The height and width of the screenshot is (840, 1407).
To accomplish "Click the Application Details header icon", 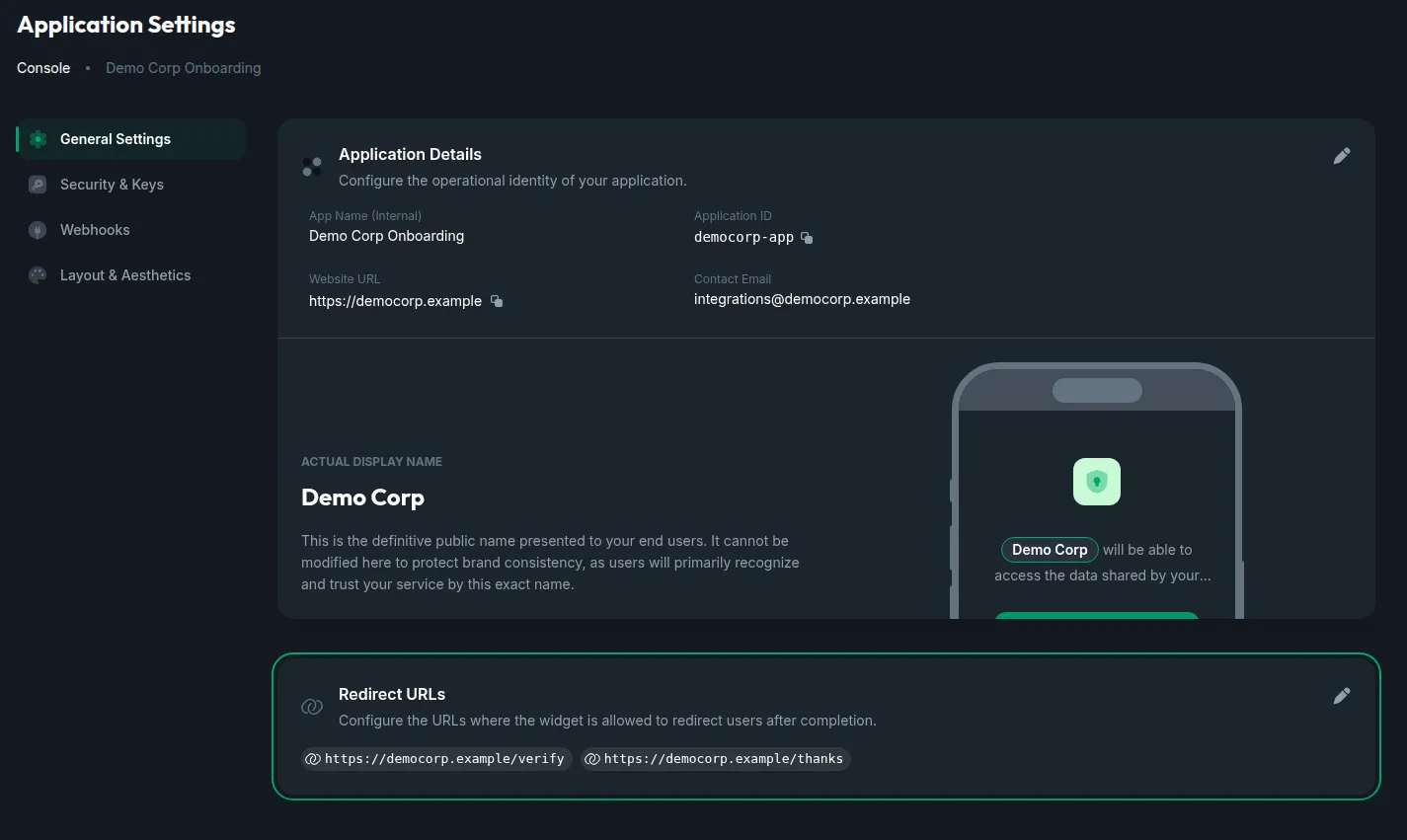I will tap(312, 167).
